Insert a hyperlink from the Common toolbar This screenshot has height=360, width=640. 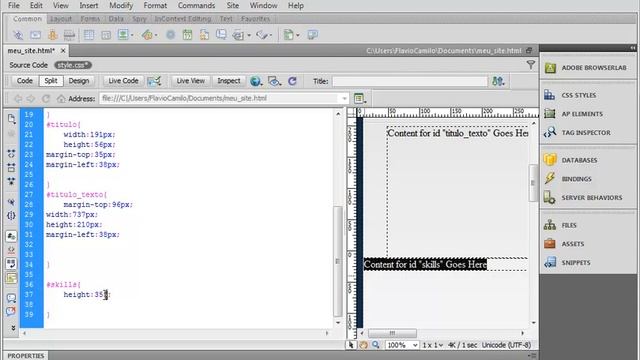[18, 35]
